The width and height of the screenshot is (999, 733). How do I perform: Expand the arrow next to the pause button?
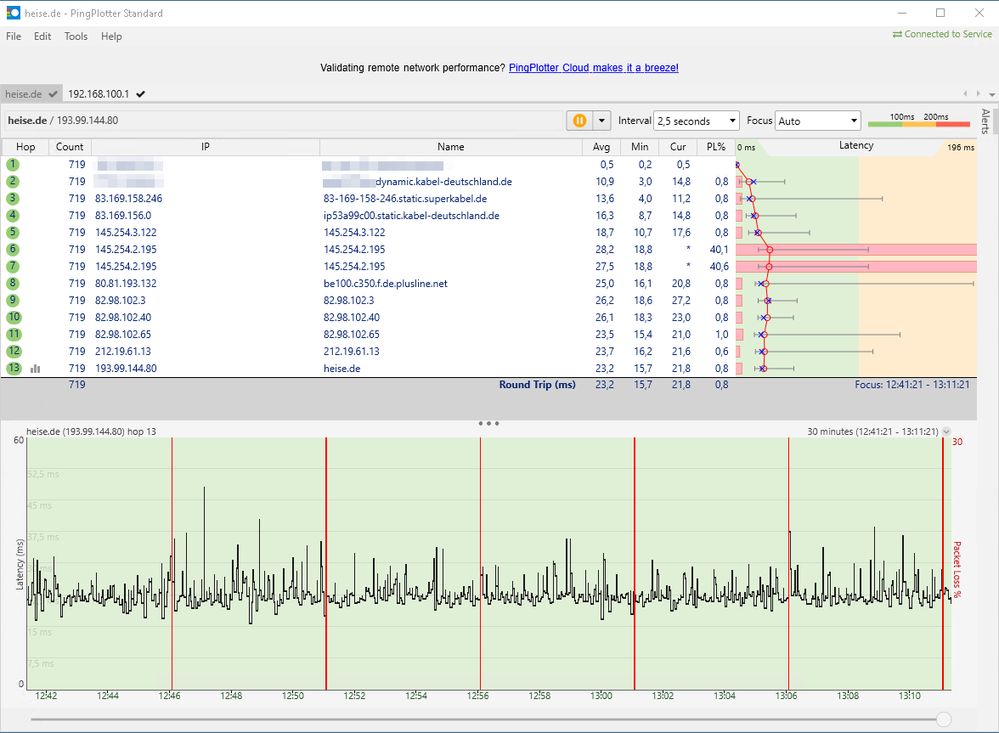(x=599, y=120)
